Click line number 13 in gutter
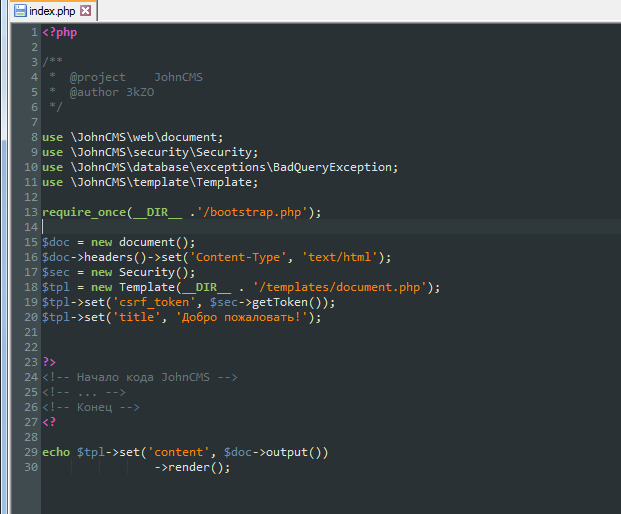 (31, 212)
